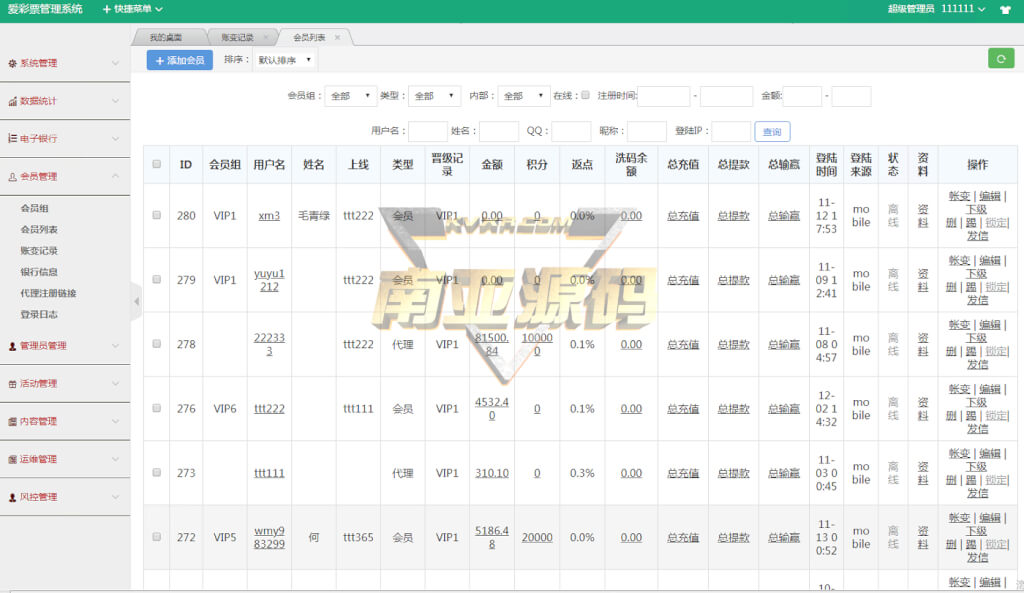The height and width of the screenshot is (593, 1024).
Task: Click the 添加会员 button
Action: [x=180, y=60]
